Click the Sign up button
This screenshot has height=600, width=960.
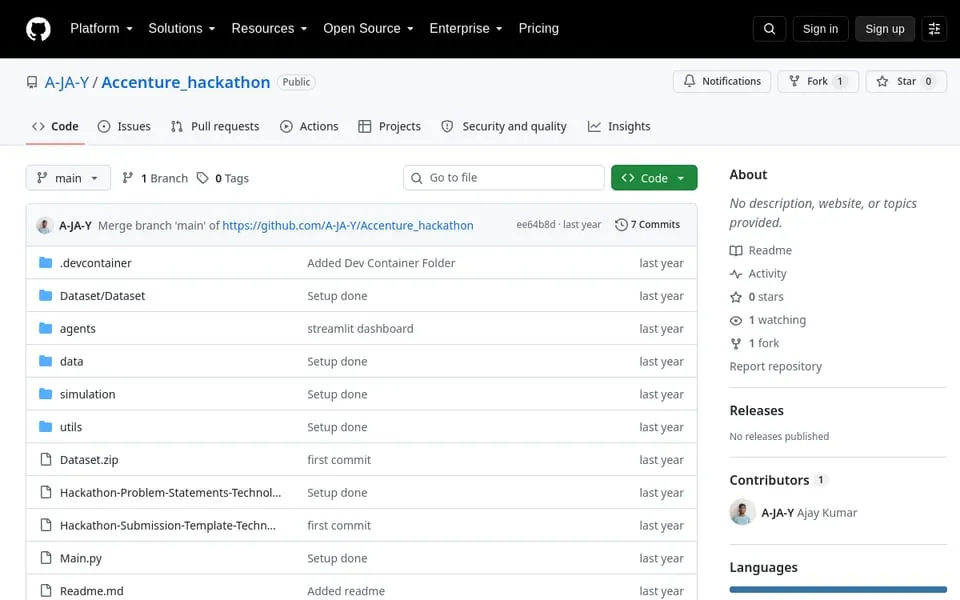(885, 29)
